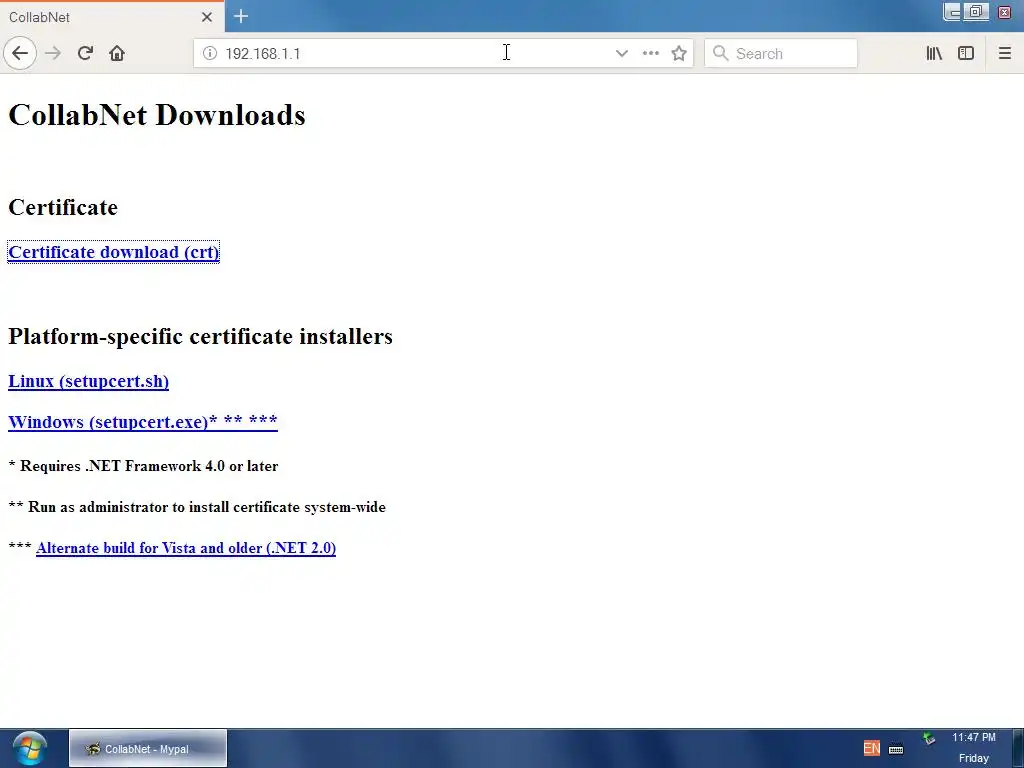Viewport: 1024px width, 768px height.
Task: Open the browser home page
Action: click(x=117, y=53)
